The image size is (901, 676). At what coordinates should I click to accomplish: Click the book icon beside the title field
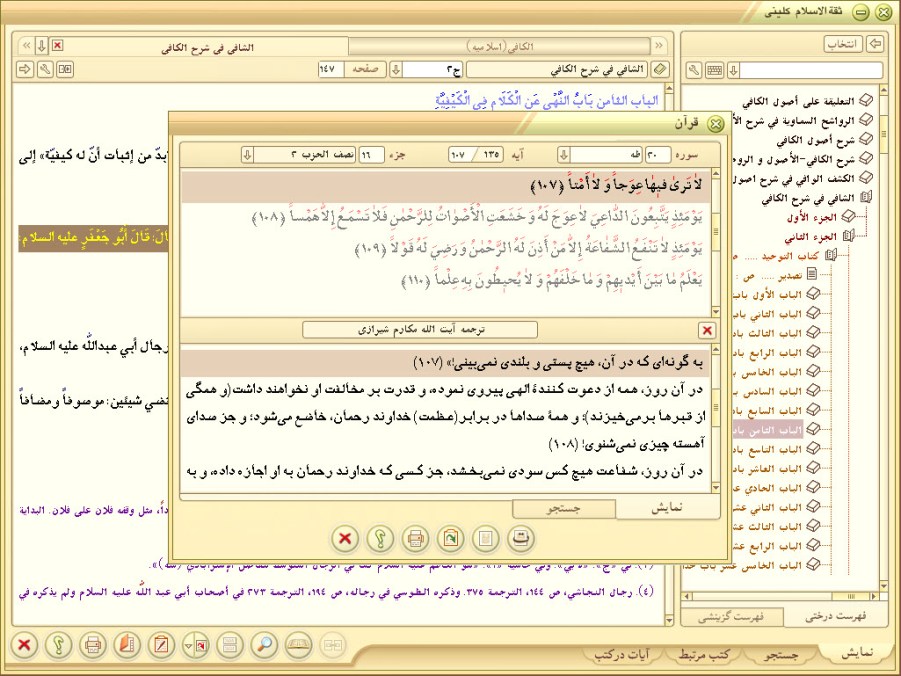tap(660, 70)
